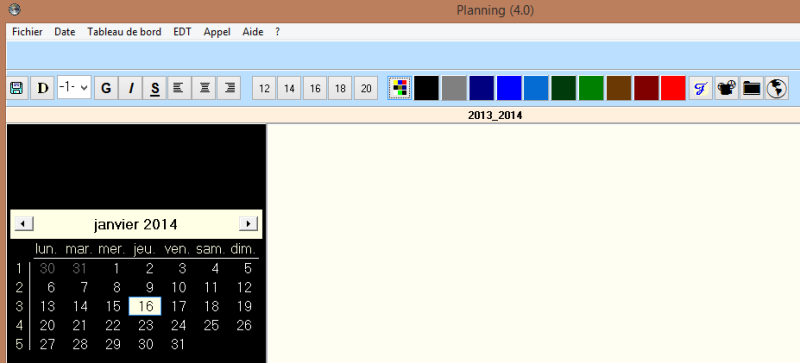800x363 pixels.
Task: Select January 12 in the calendar
Action: tap(244, 287)
